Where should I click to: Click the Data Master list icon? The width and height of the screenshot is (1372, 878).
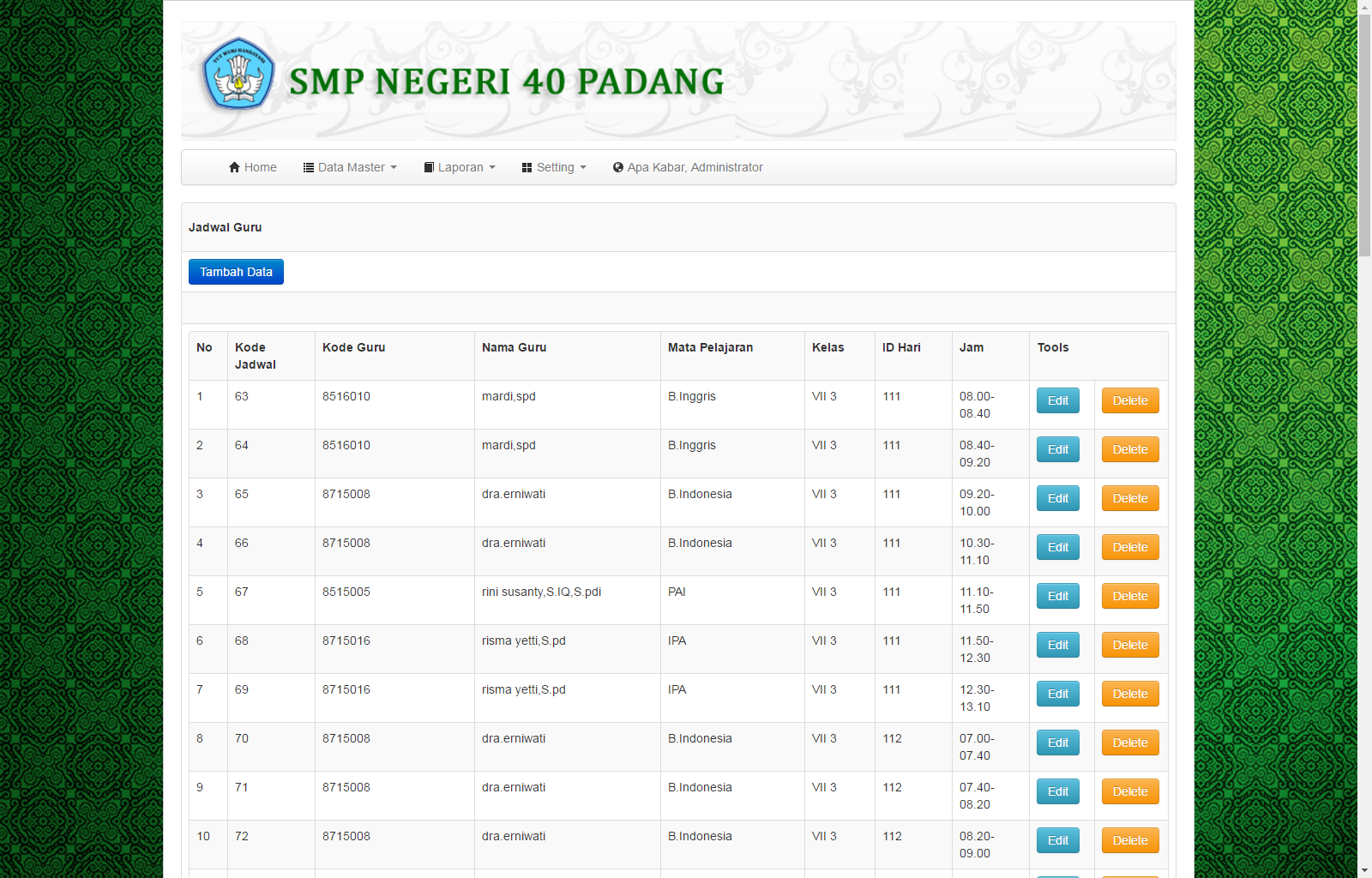coord(309,167)
